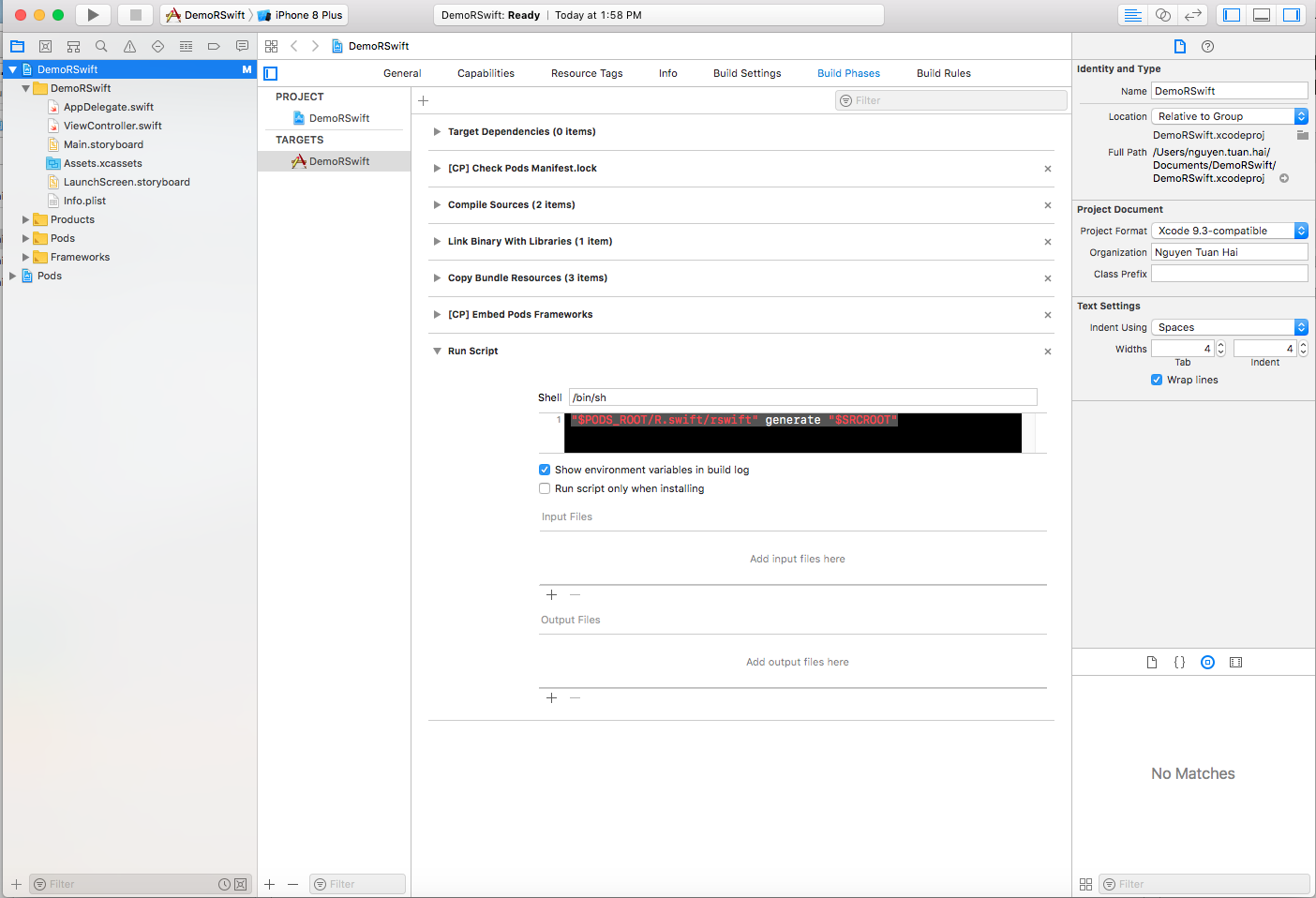
Task: Expand Check Pods Manifest.lock phase
Action: [437, 169]
